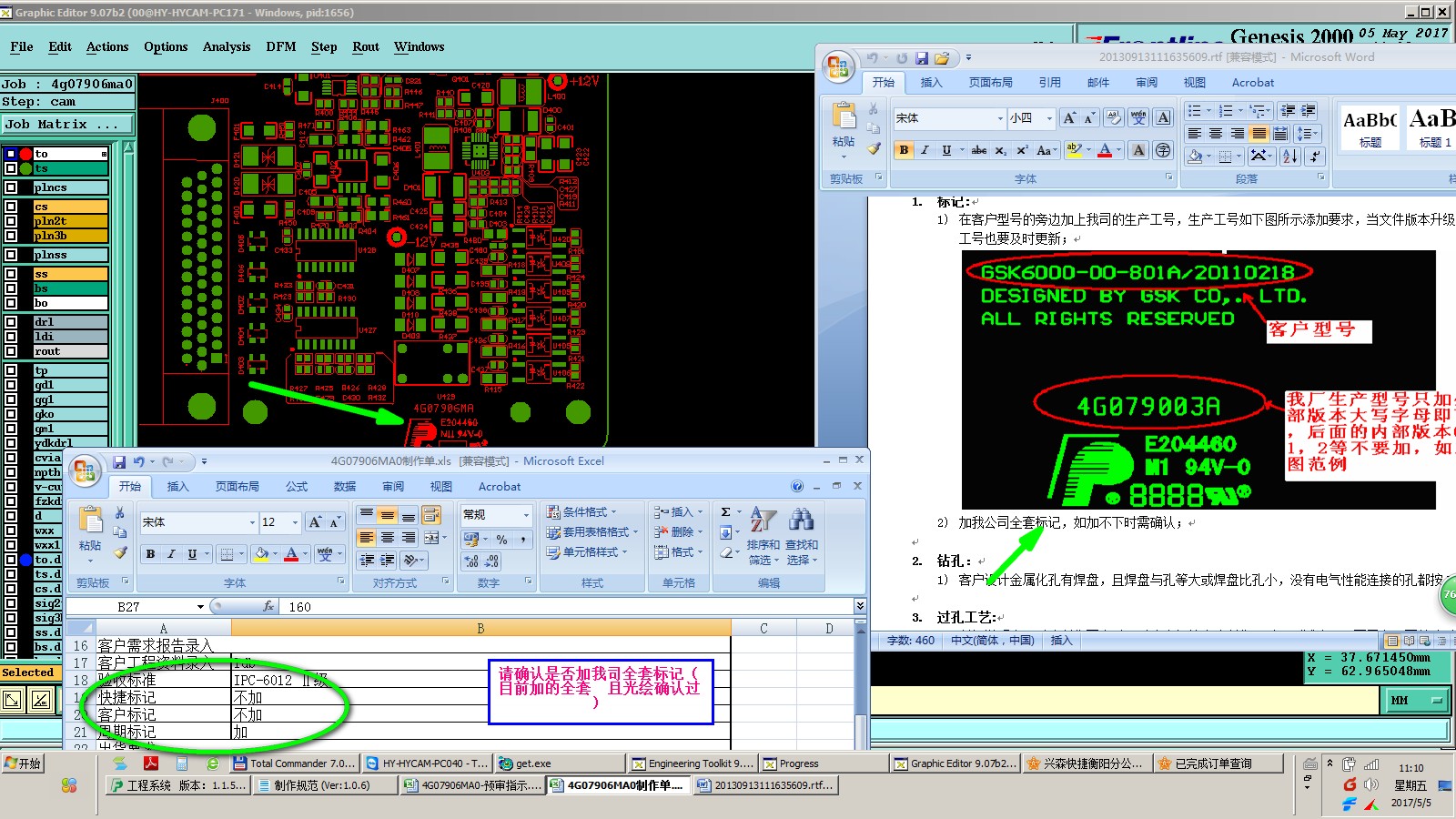The width and height of the screenshot is (1456, 819).
Task: Apply strikethrough in the Word ribbon
Action: click(x=978, y=150)
